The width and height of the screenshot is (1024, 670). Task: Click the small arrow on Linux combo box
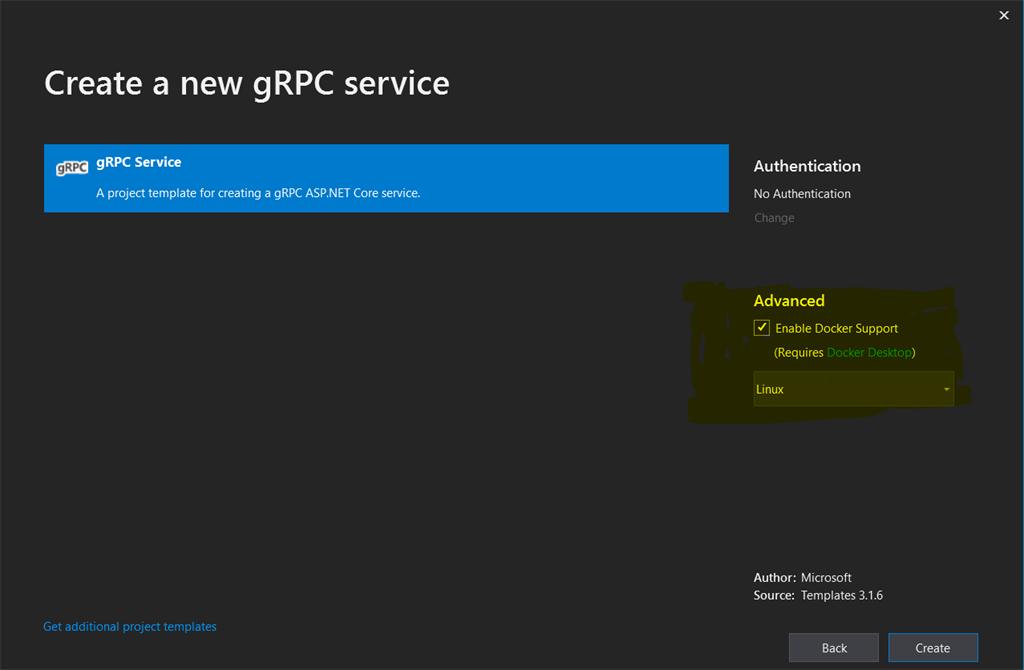click(946, 389)
